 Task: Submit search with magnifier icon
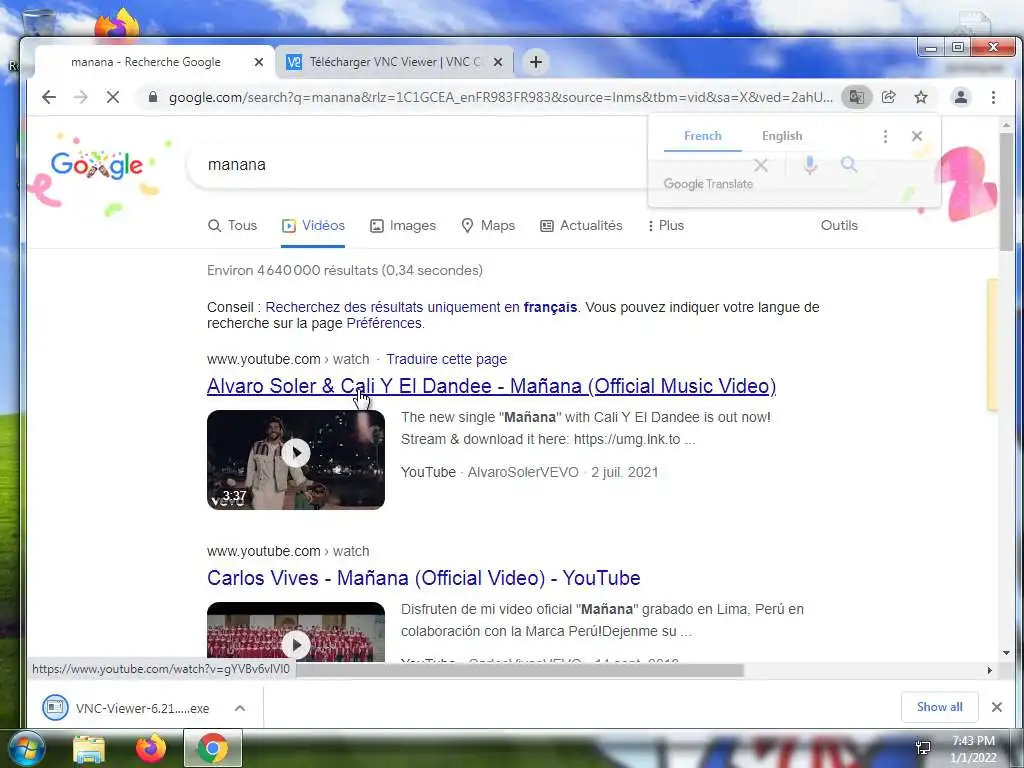pyautogui.click(x=848, y=165)
